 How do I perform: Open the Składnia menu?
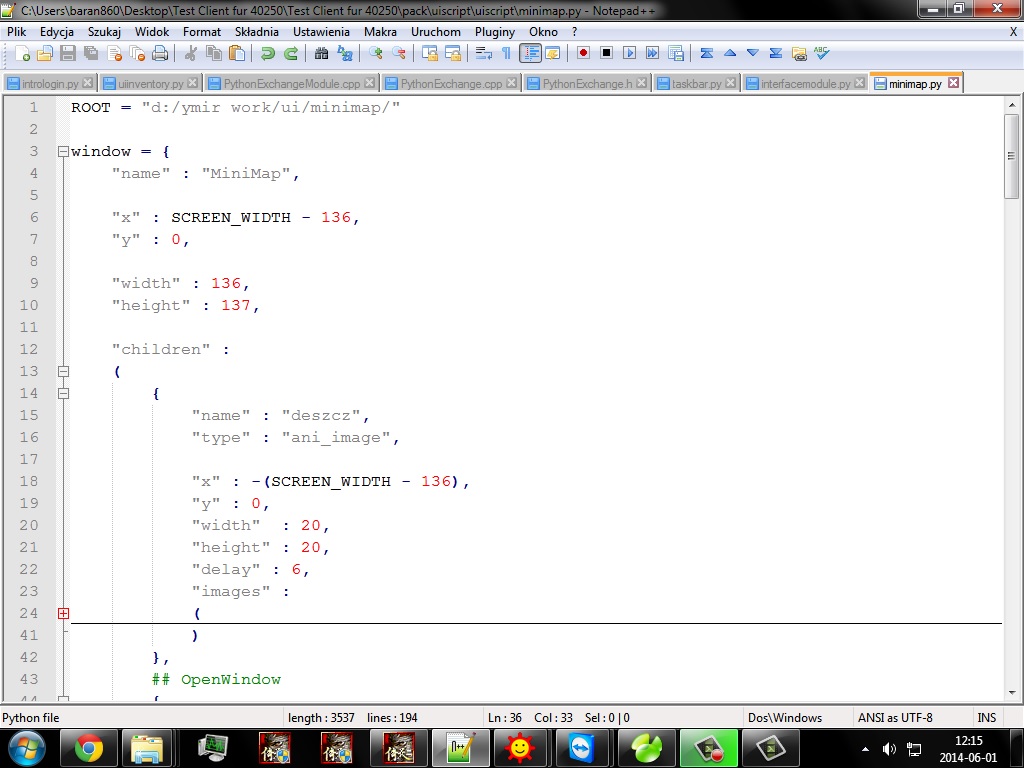(x=257, y=31)
